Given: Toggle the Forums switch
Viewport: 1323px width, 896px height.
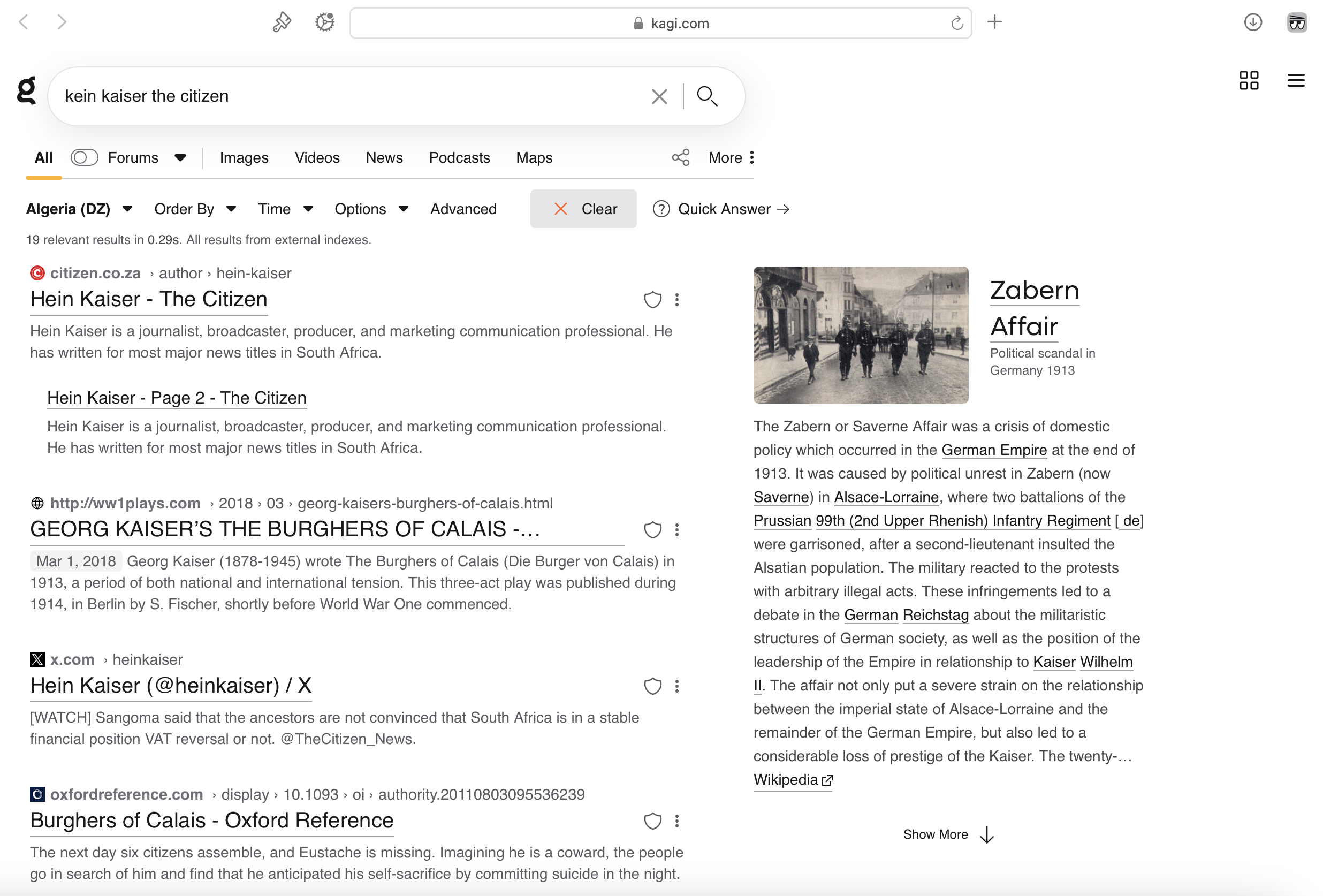Looking at the screenshot, I should (x=84, y=158).
